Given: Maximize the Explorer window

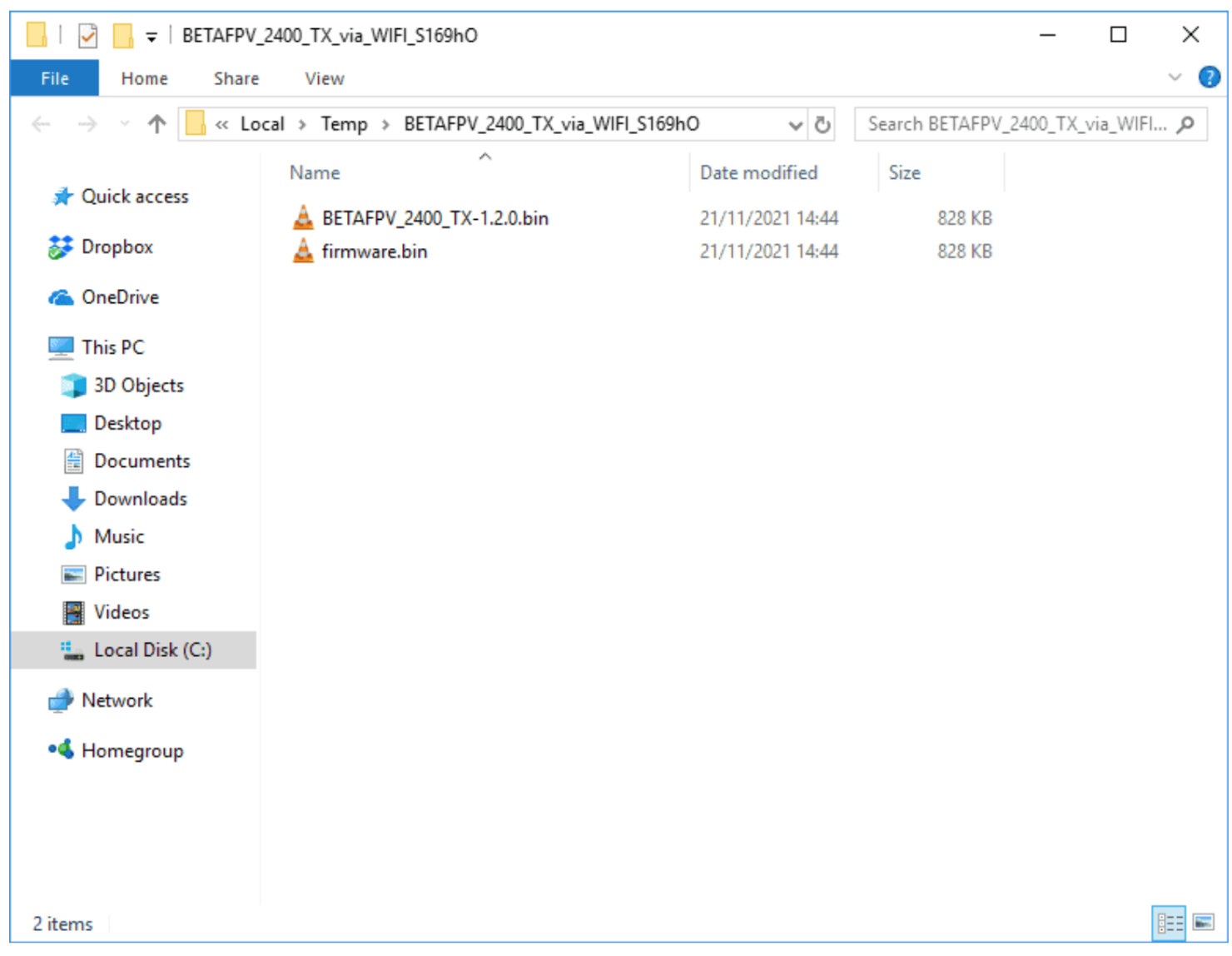Looking at the screenshot, I should pos(1118,35).
